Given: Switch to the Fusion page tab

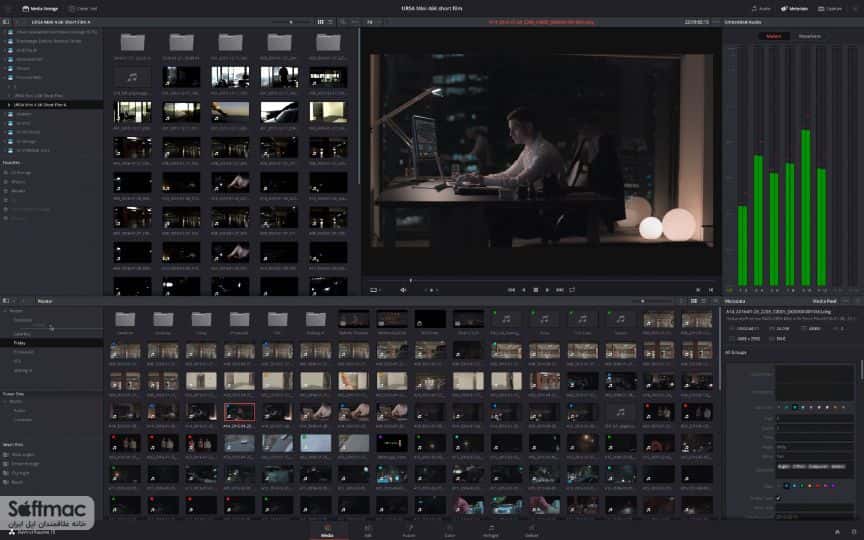Looking at the screenshot, I should (x=409, y=531).
